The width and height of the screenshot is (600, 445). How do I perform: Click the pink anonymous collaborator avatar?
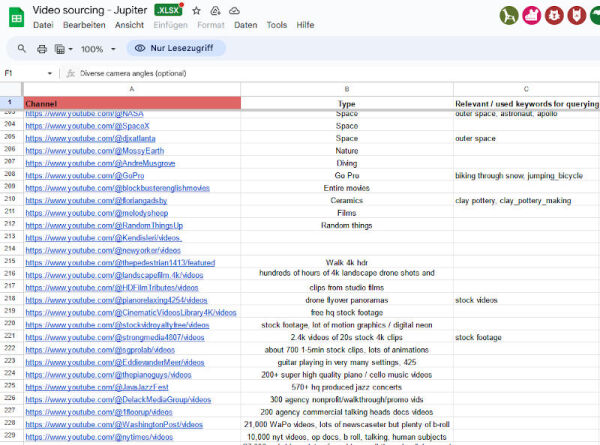(x=532, y=16)
